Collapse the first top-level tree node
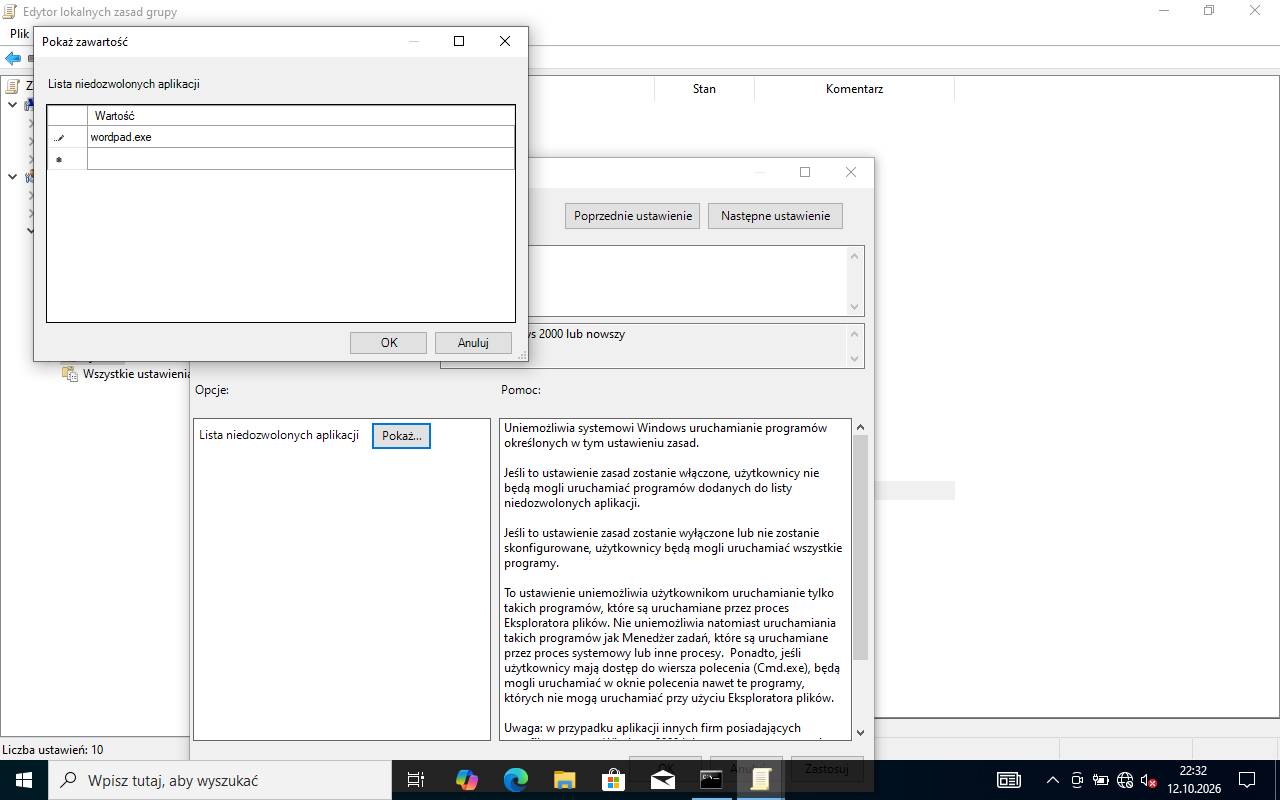The image size is (1280, 800). (12, 105)
